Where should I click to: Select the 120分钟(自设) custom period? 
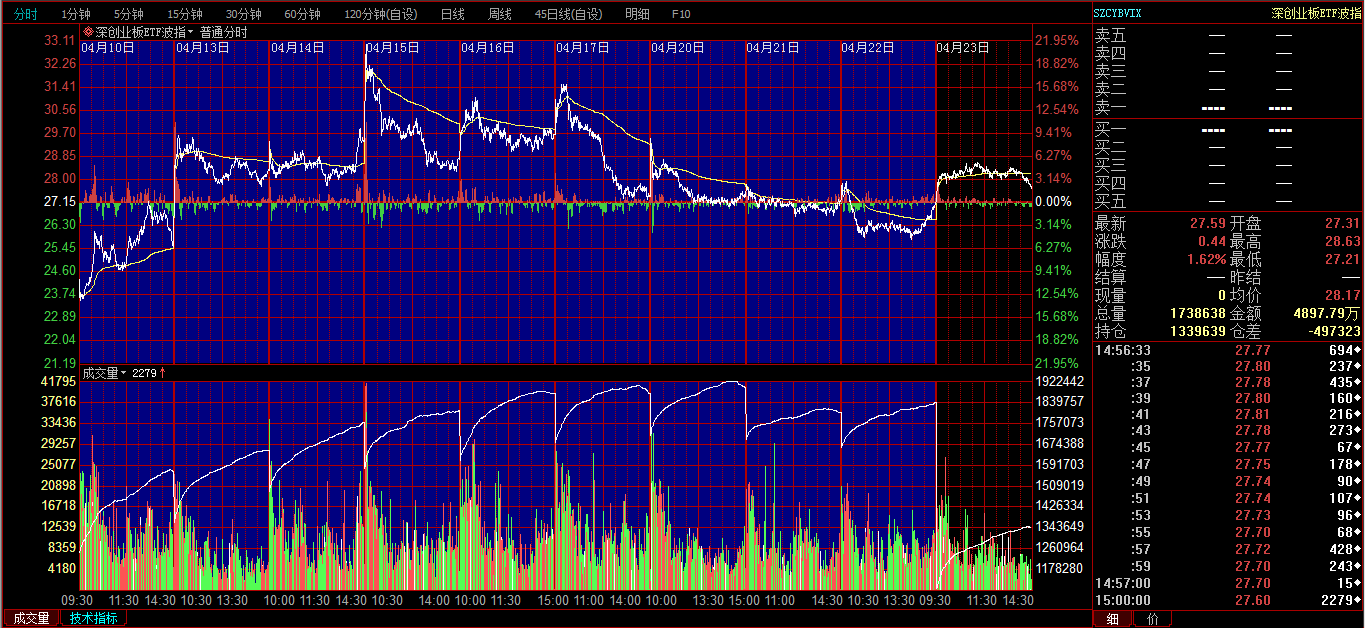381,14
